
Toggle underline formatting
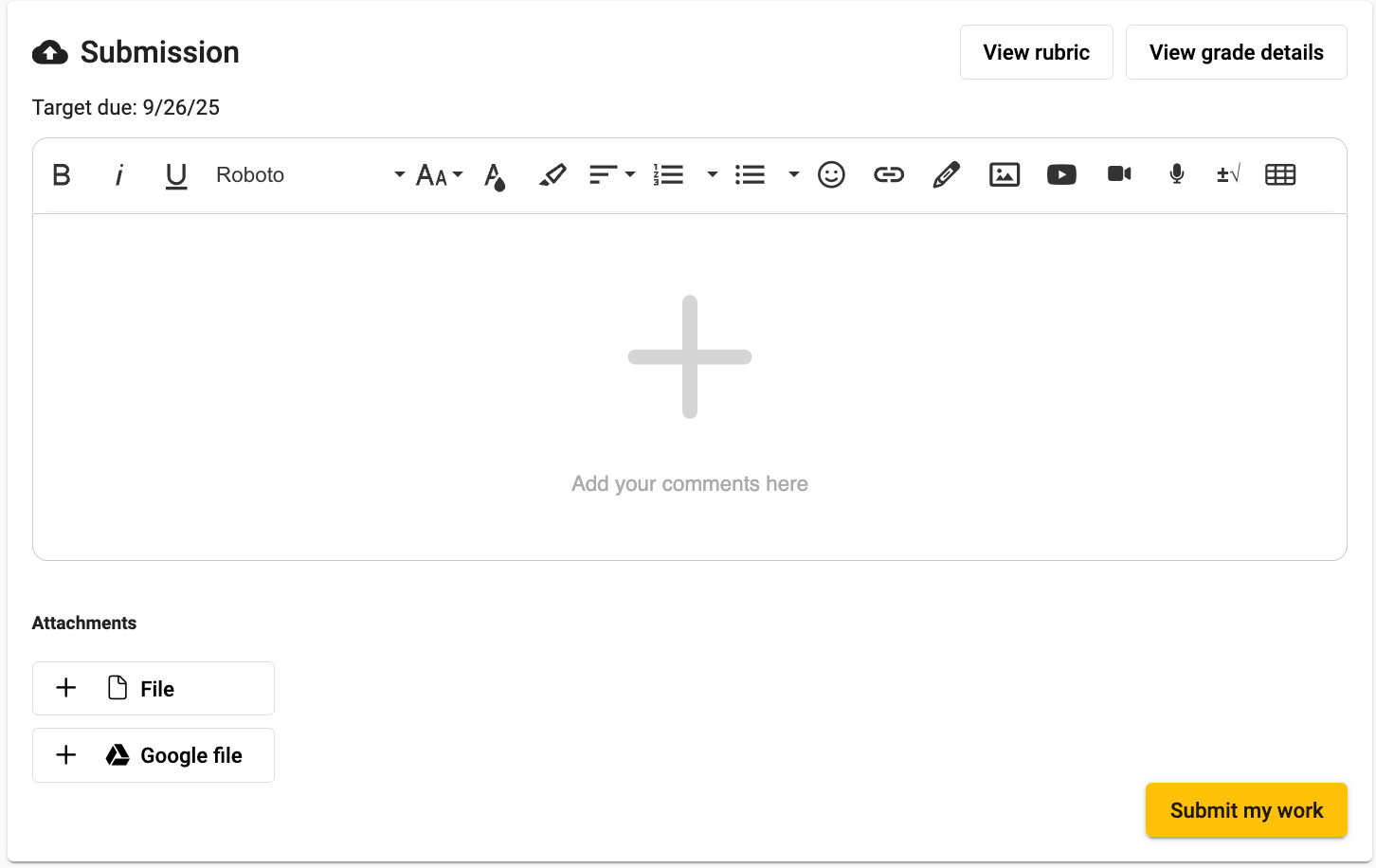point(176,175)
